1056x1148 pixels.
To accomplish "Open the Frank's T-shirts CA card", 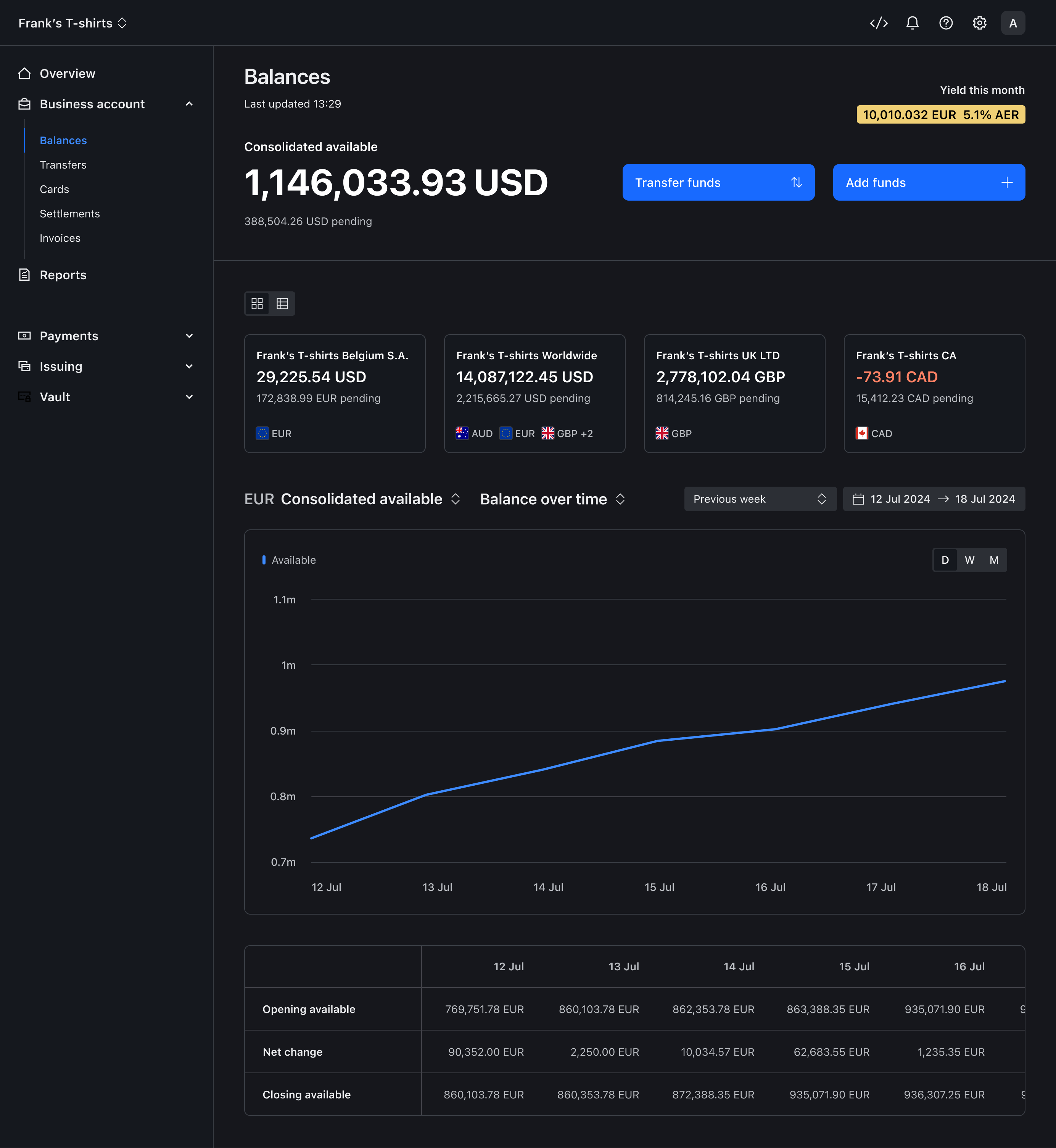I will 934,394.
